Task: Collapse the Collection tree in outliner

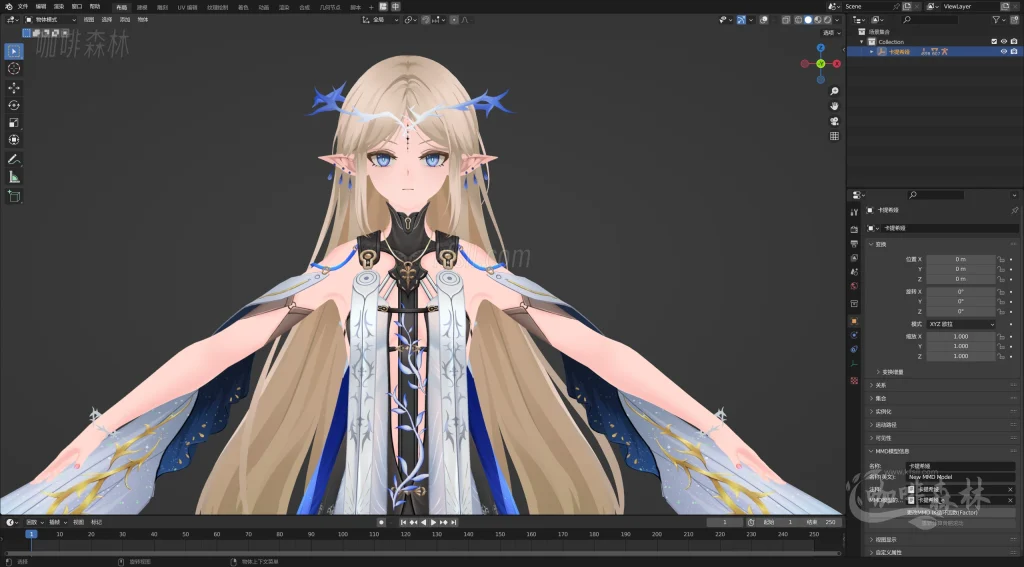Action: 861,42
